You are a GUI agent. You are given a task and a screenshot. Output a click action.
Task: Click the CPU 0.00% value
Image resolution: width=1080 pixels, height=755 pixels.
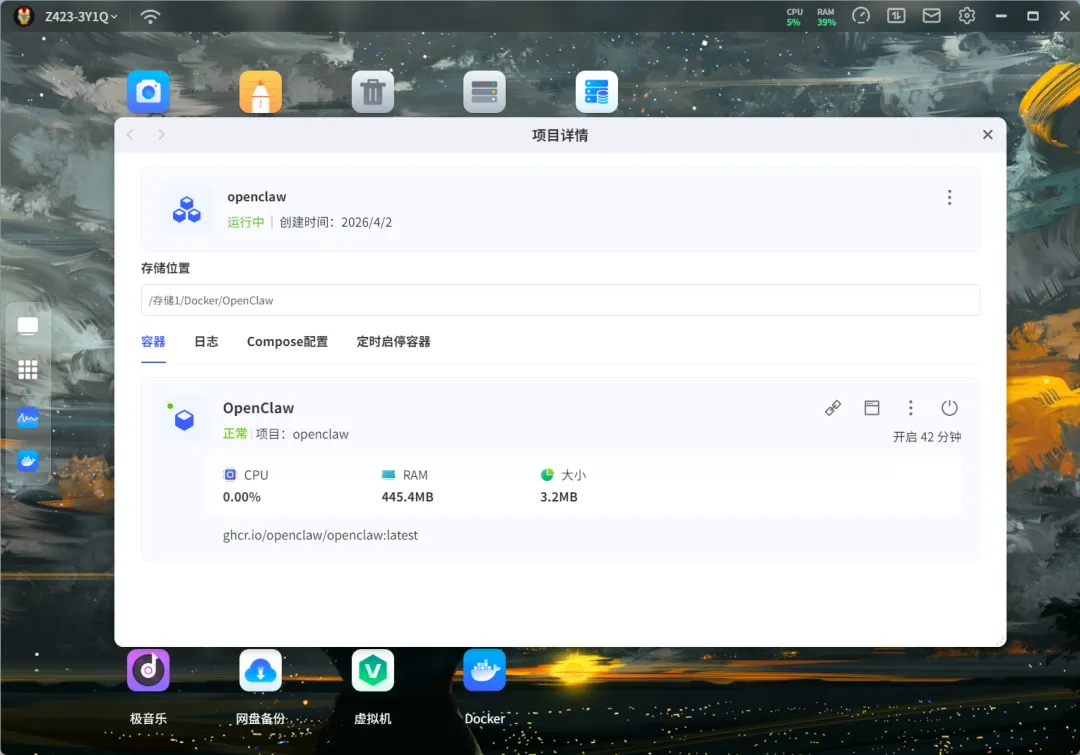point(242,497)
